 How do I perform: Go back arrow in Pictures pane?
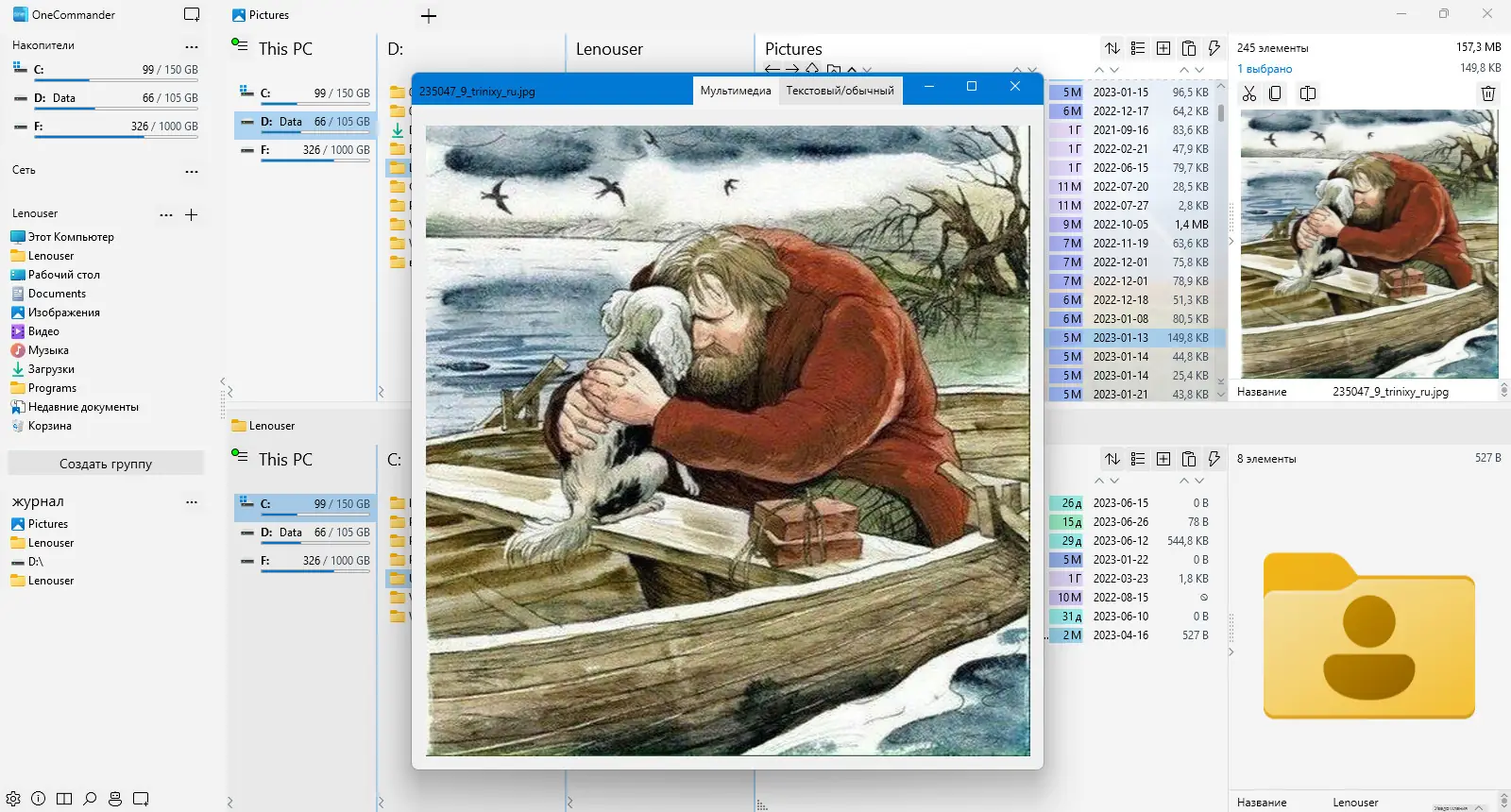point(772,69)
